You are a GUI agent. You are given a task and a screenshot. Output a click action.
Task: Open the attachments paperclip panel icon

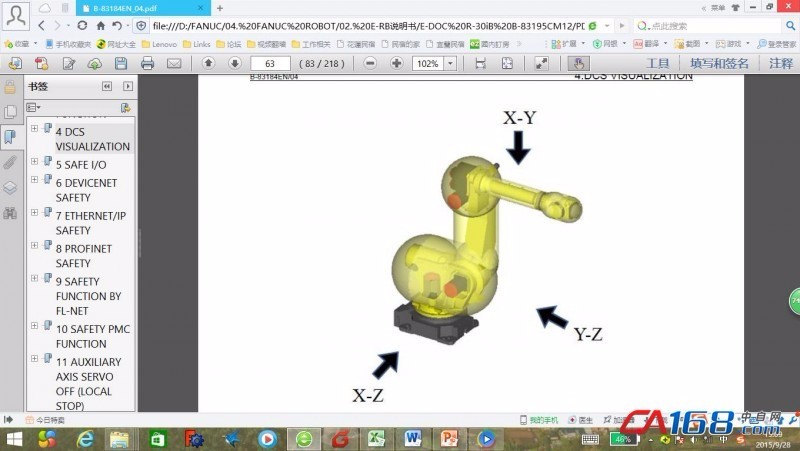click(10, 162)
